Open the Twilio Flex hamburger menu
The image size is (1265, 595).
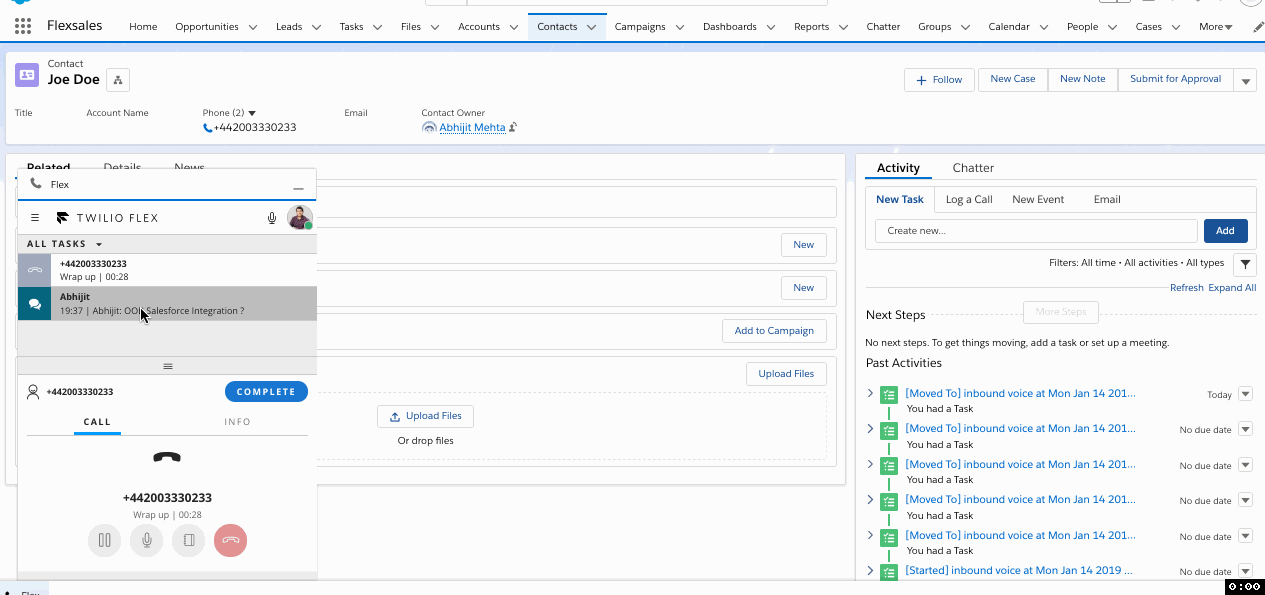coord(35,217)
